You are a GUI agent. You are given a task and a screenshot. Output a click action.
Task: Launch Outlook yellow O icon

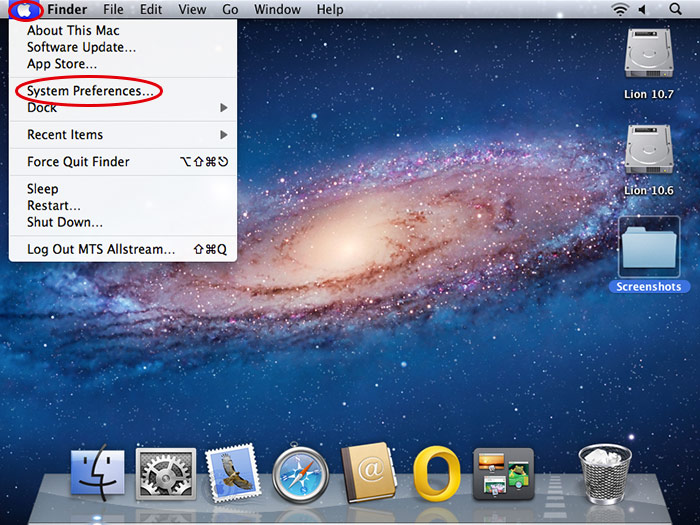[437, 474]
